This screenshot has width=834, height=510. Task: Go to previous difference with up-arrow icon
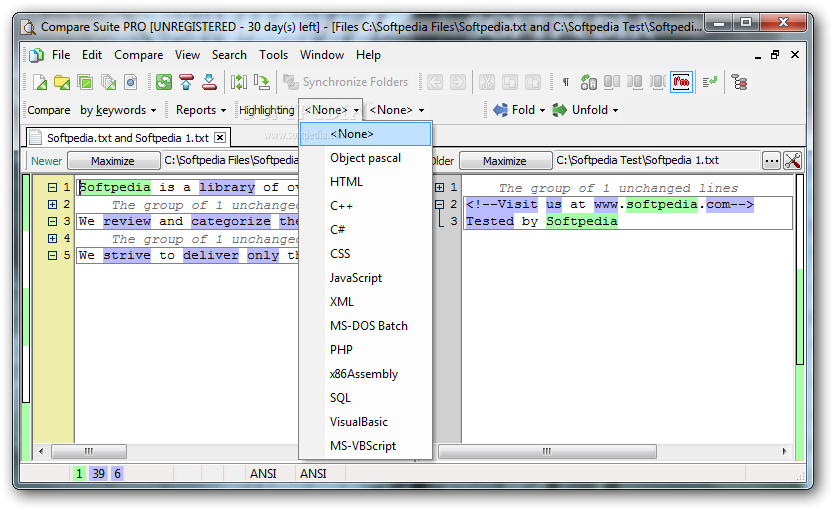click(x=187, y=82)
